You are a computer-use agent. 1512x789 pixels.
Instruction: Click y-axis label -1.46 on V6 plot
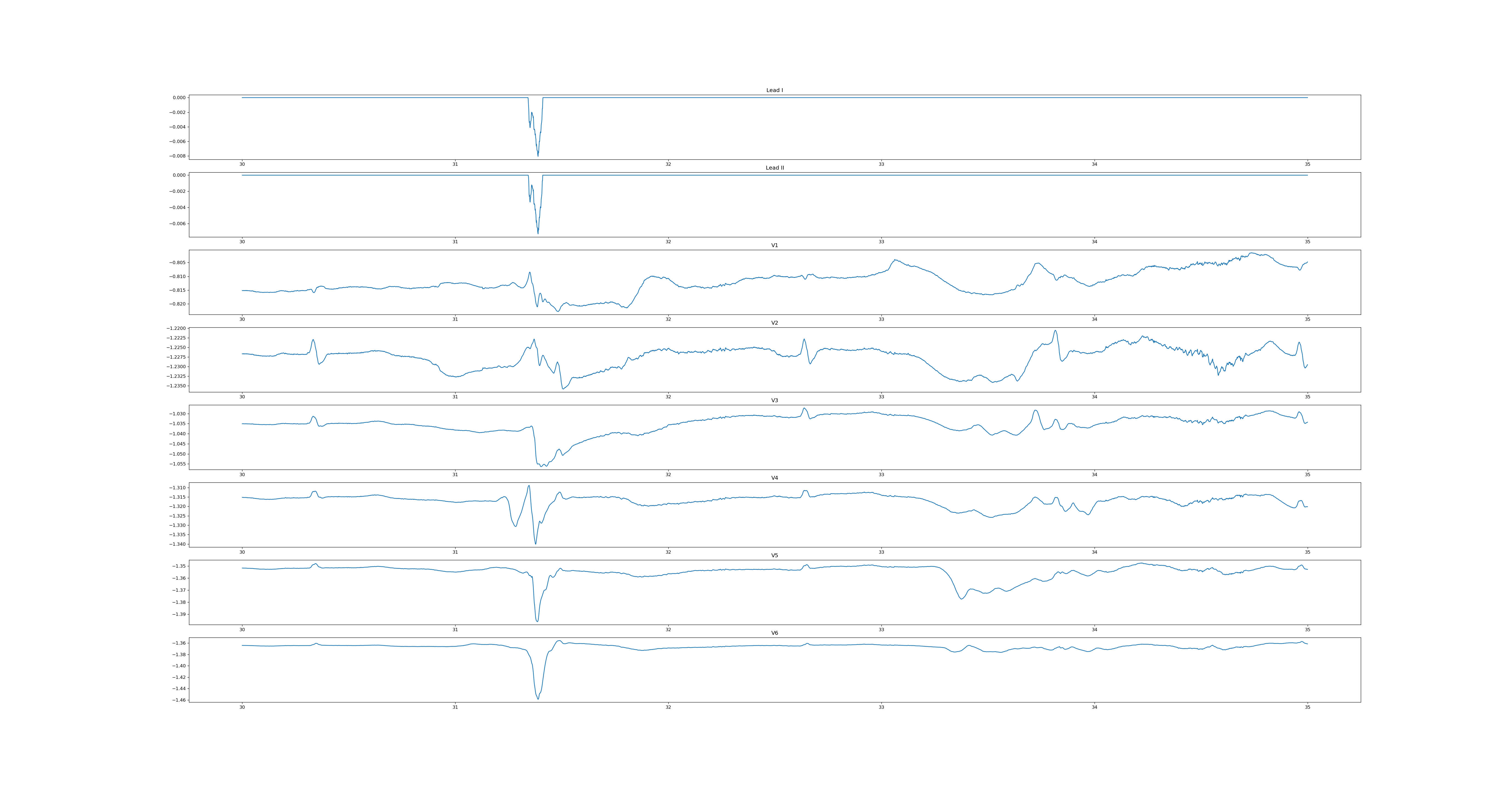tap(179, 700)
